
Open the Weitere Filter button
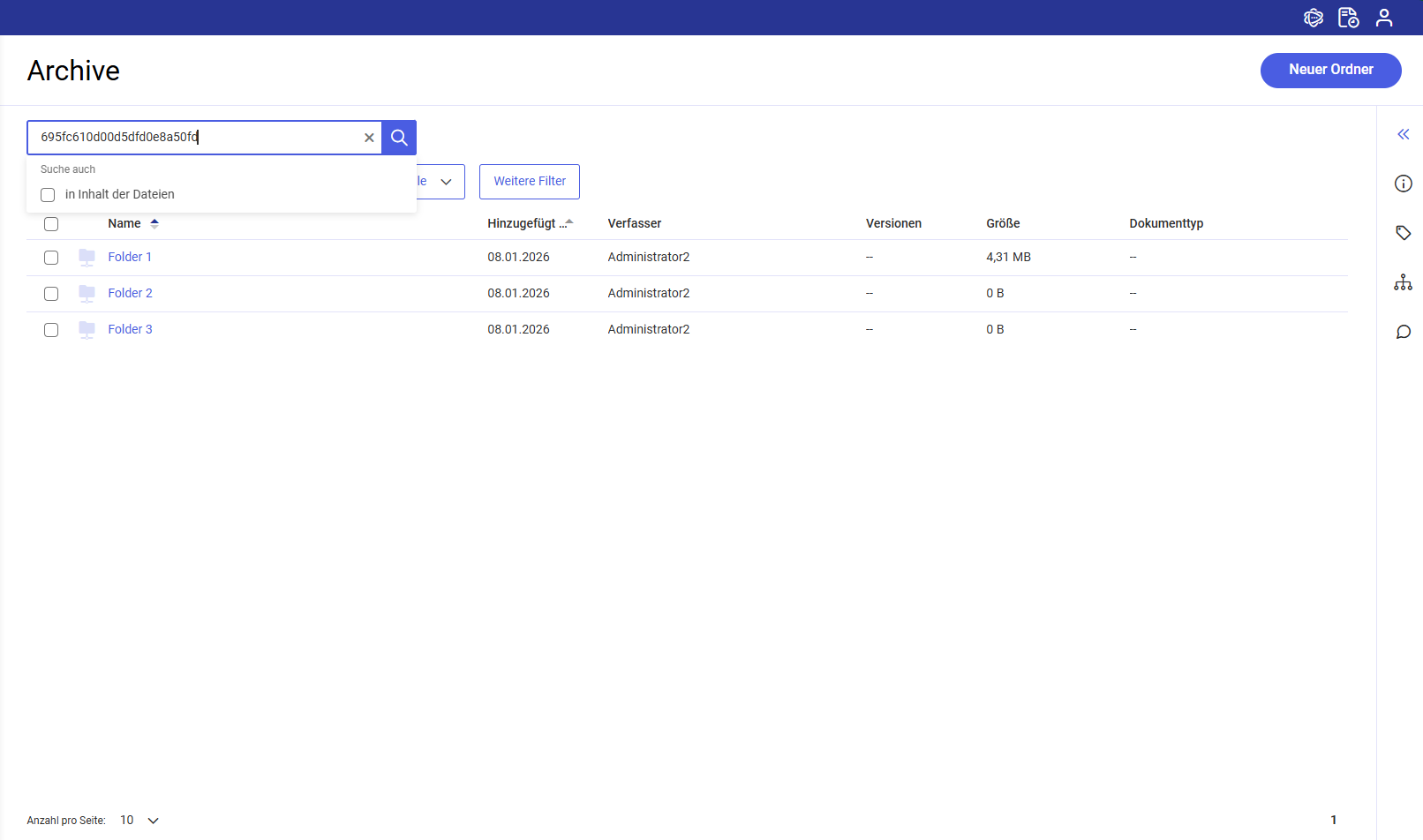pos(529,182)
